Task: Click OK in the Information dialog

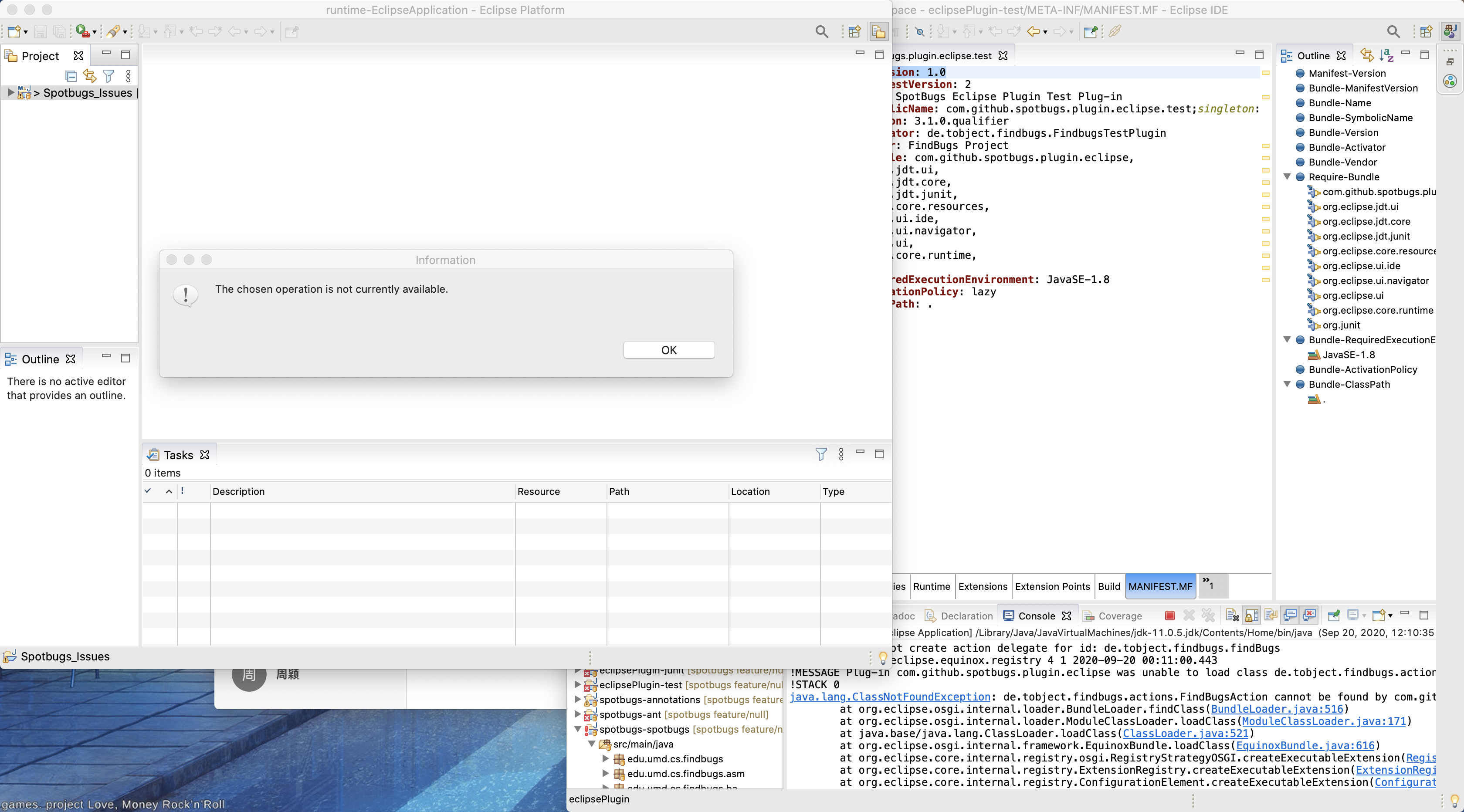Action: pos(669,350)
